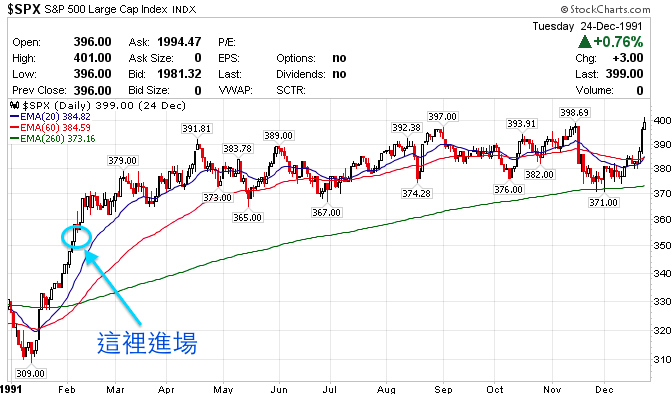Image resolution: width=672 pixels, height=394 pixels.
Task: Click the Dec label on the time axis
Action: point(604,389)
